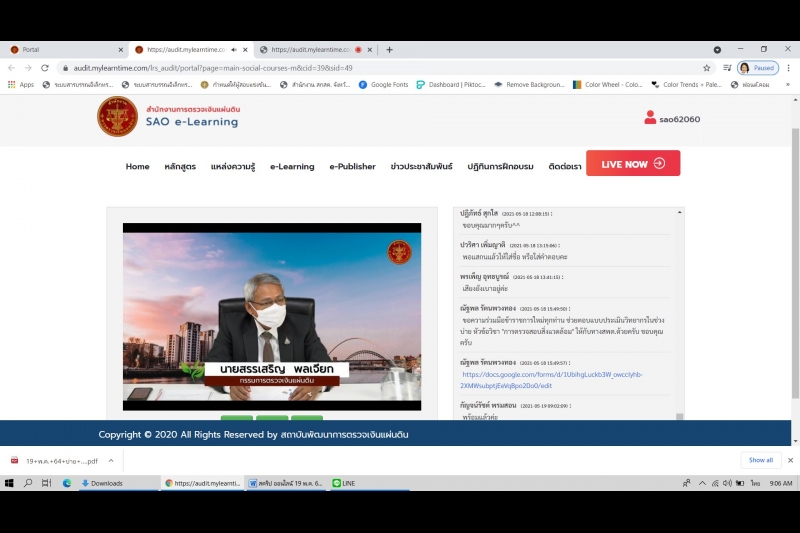
Task: Open Chrome's tab search dropdown
Action: (x=717, y=49)
